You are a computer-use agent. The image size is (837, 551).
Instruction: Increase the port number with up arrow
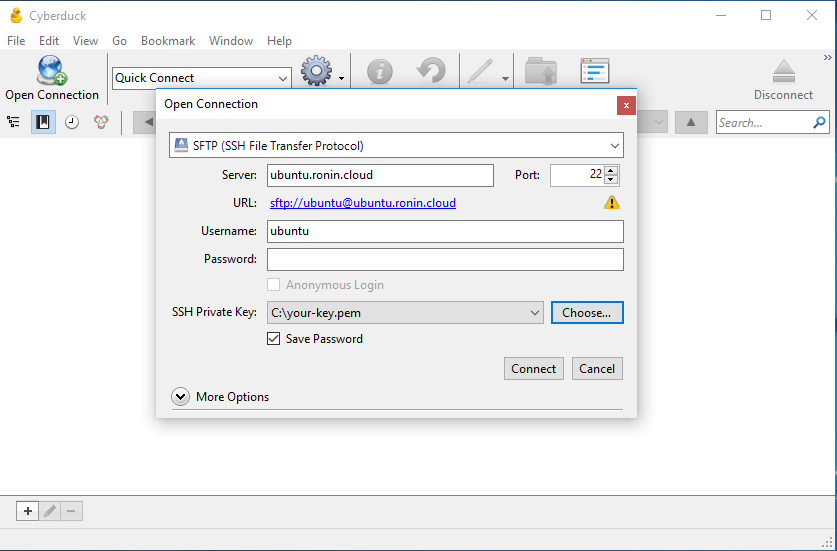coord(612,171)
